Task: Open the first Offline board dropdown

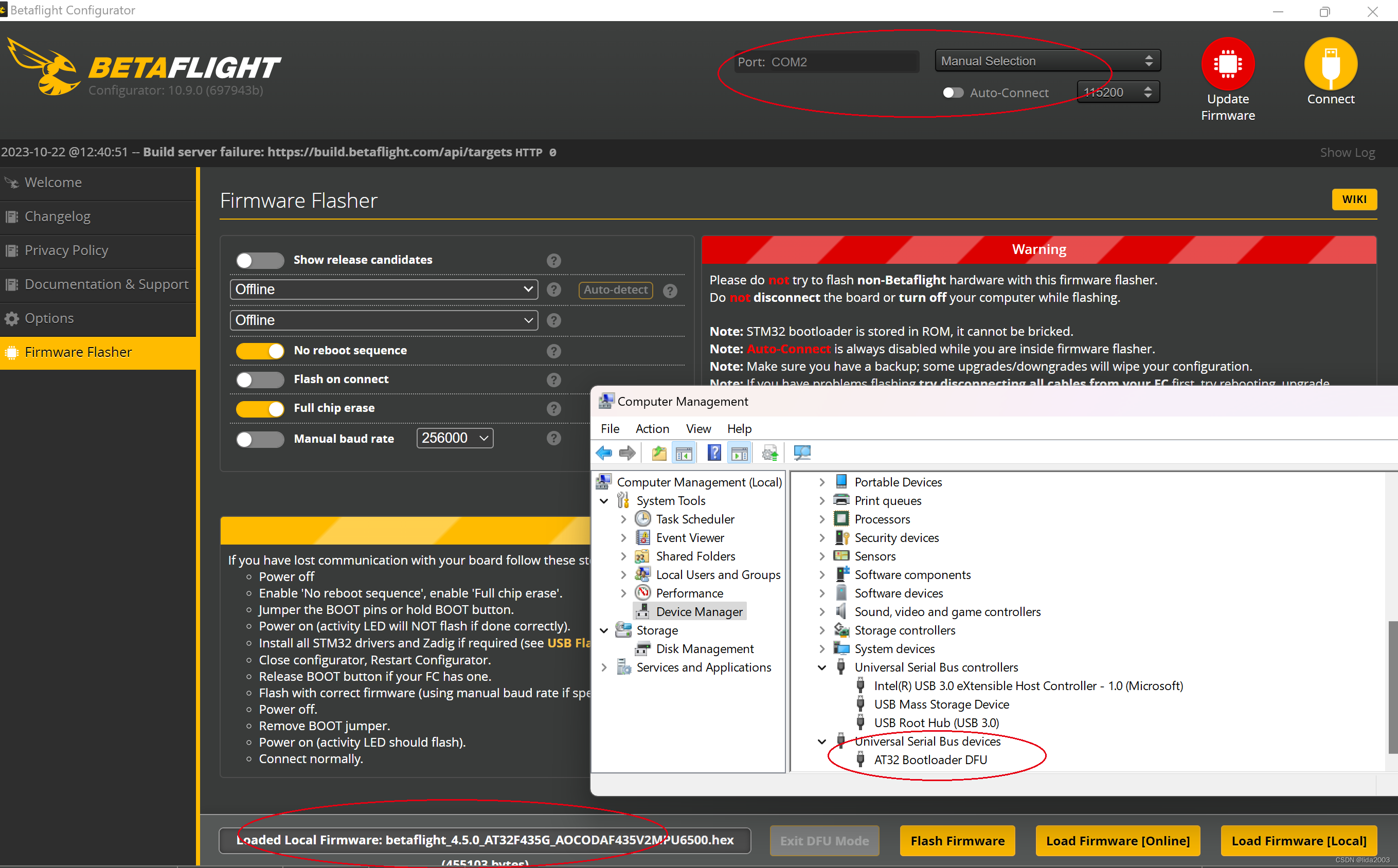Action: click(x=384, y=290)
